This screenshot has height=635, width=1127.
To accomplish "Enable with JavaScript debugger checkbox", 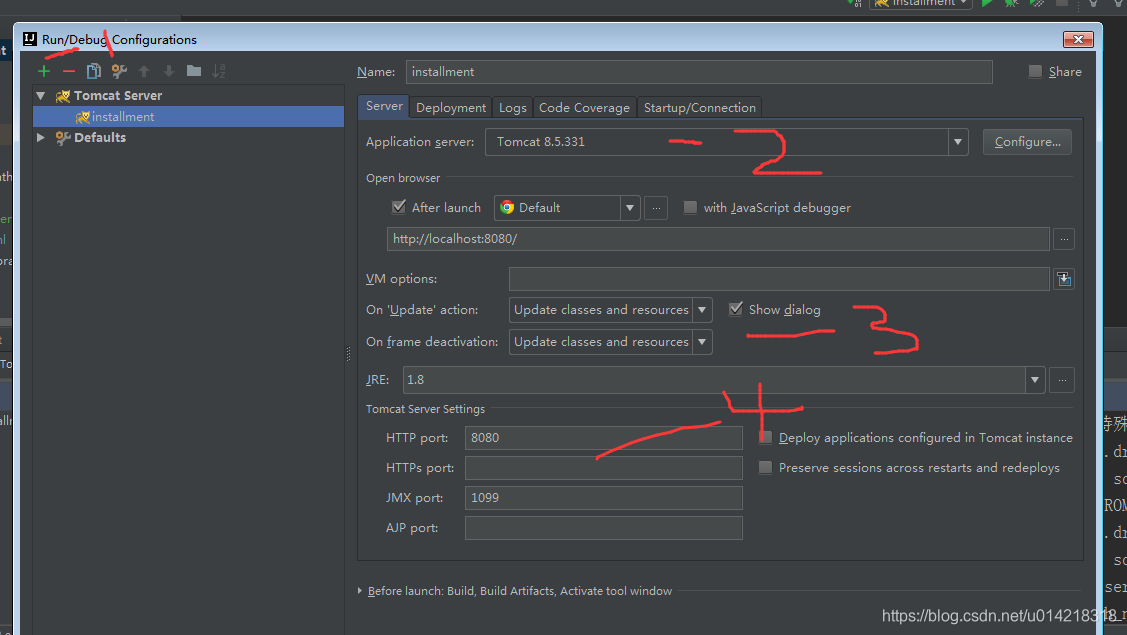I will pos(690,207).
